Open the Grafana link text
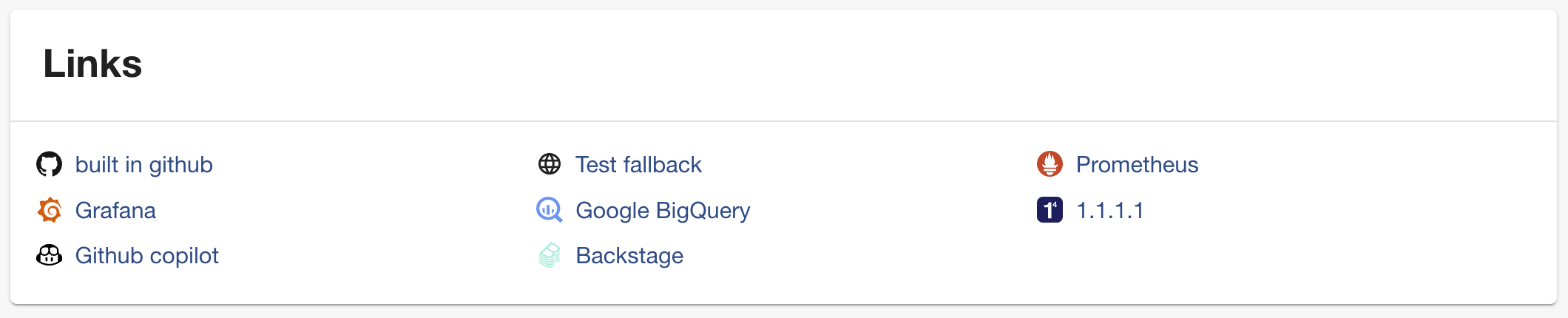Viewport: 1568px width, 318px height. (115, 210)
